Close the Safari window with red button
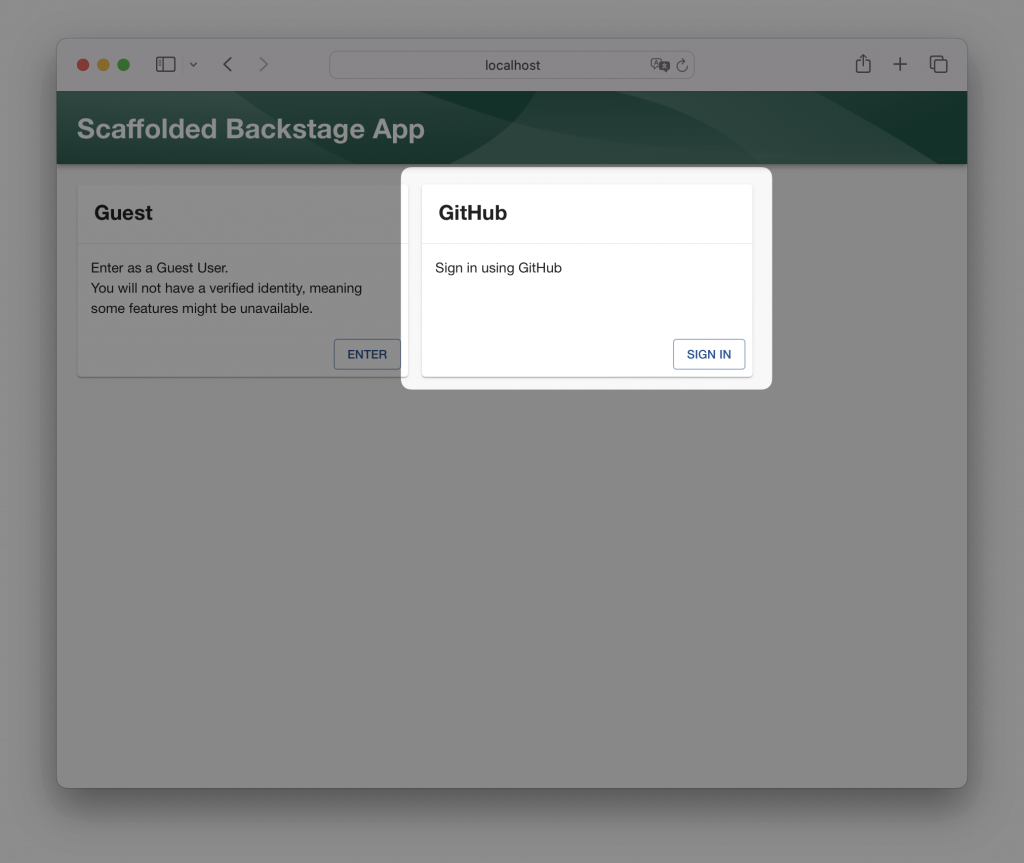This screenshot has width=1024, height=863. pyautogui.click(x=83, y=65)
